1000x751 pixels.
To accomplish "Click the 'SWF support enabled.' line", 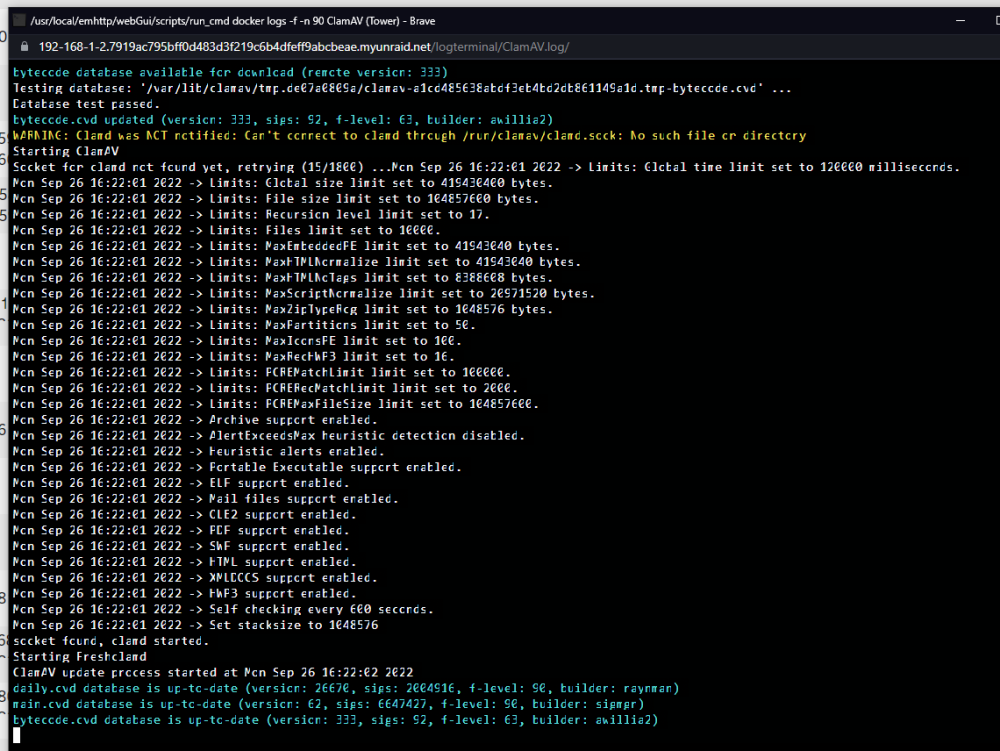I will pyautogui.click(x=181, y=546).
